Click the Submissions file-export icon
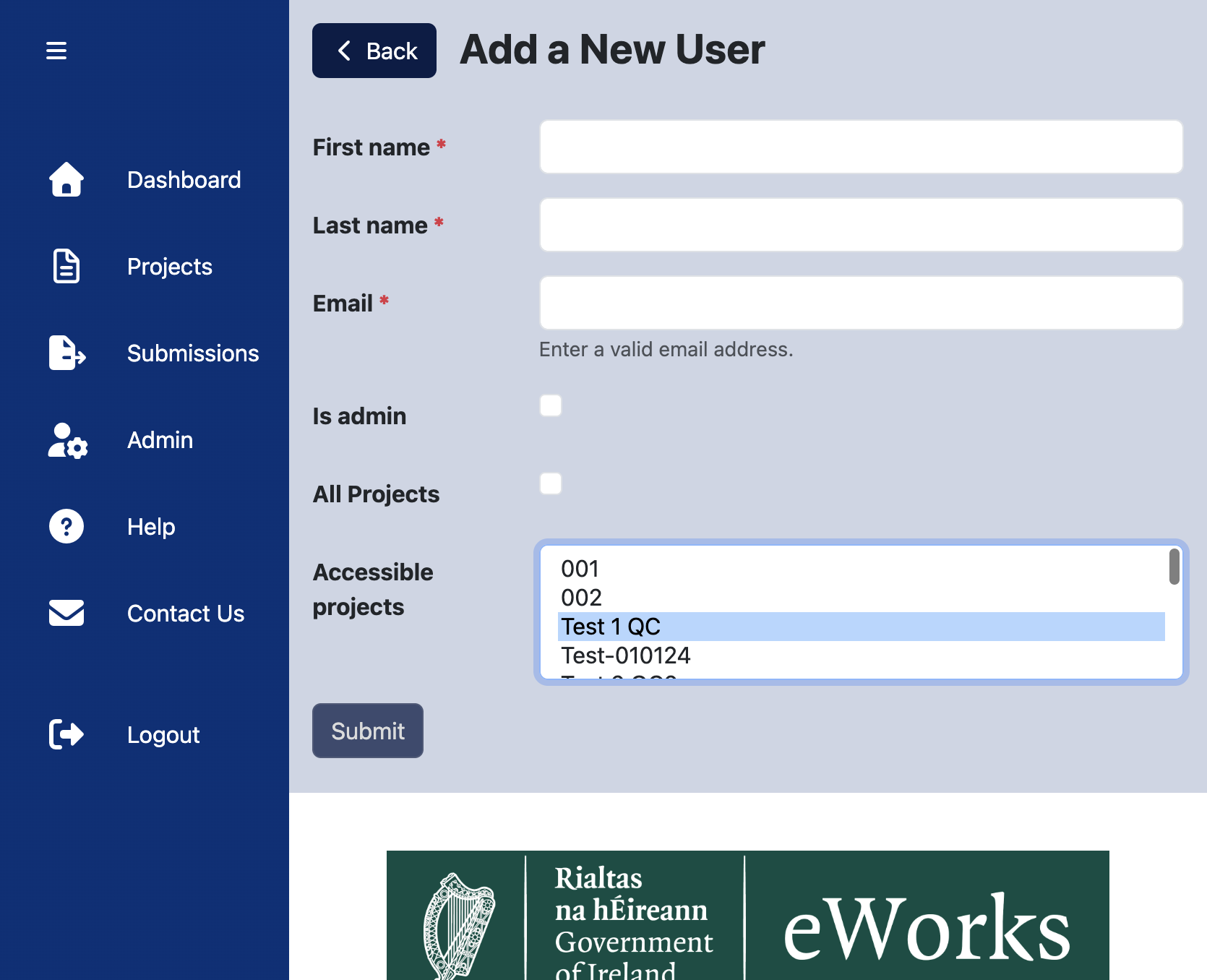1207x980 pixels. [67, 353]
